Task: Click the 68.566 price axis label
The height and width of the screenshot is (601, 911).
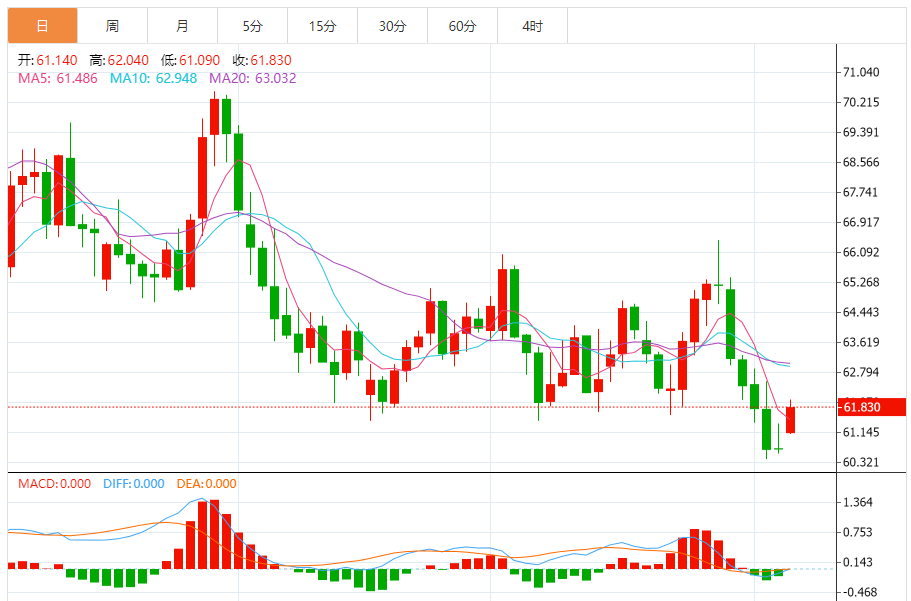Action: coord(861,162)
